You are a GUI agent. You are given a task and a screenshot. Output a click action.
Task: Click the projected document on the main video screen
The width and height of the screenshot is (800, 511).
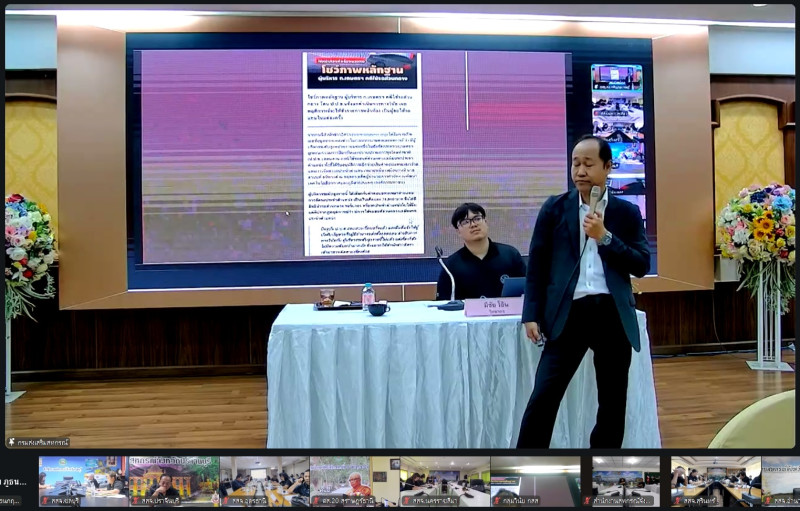pos(363,153)
